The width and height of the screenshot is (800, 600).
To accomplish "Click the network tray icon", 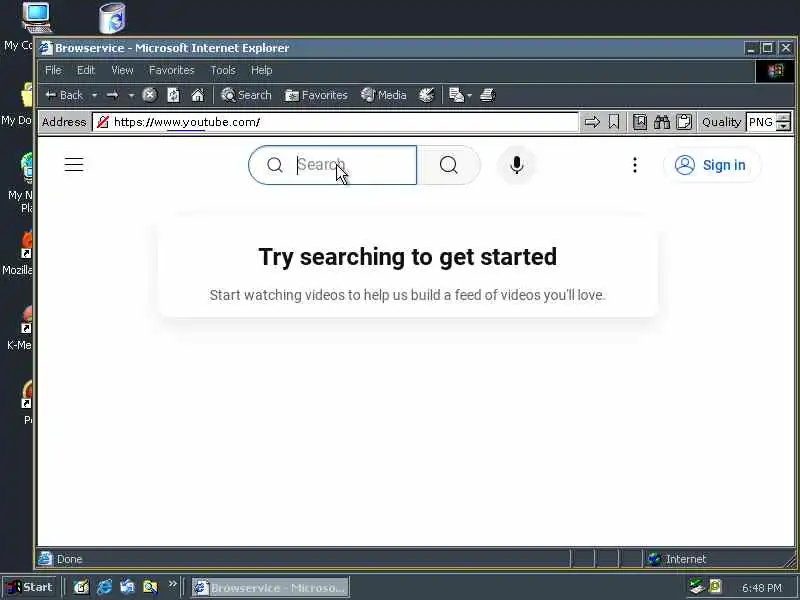I will 697,586.
